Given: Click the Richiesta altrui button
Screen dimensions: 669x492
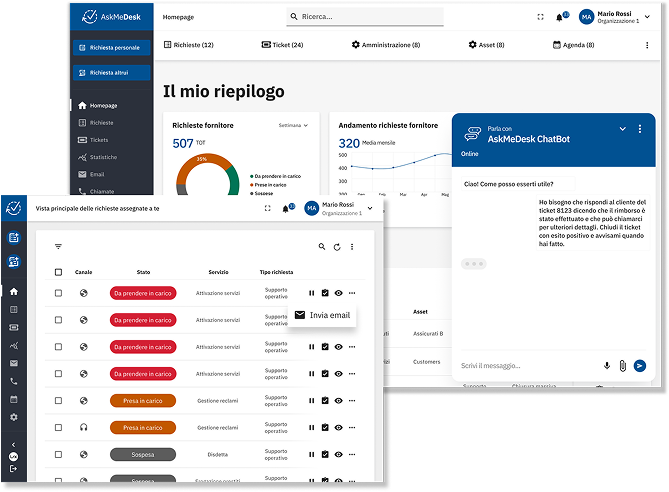Looking at the screenshot, I should click(111, 73).
